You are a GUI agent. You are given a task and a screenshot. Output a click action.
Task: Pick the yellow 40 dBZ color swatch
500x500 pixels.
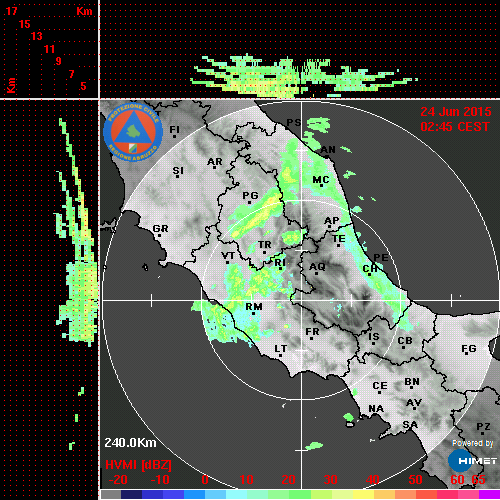pyautogui.click(x=363, y=494)
